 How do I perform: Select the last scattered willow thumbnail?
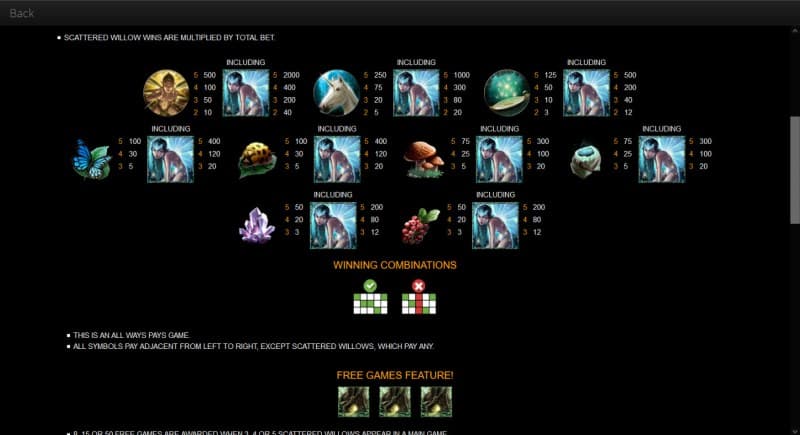pos(436,402)
